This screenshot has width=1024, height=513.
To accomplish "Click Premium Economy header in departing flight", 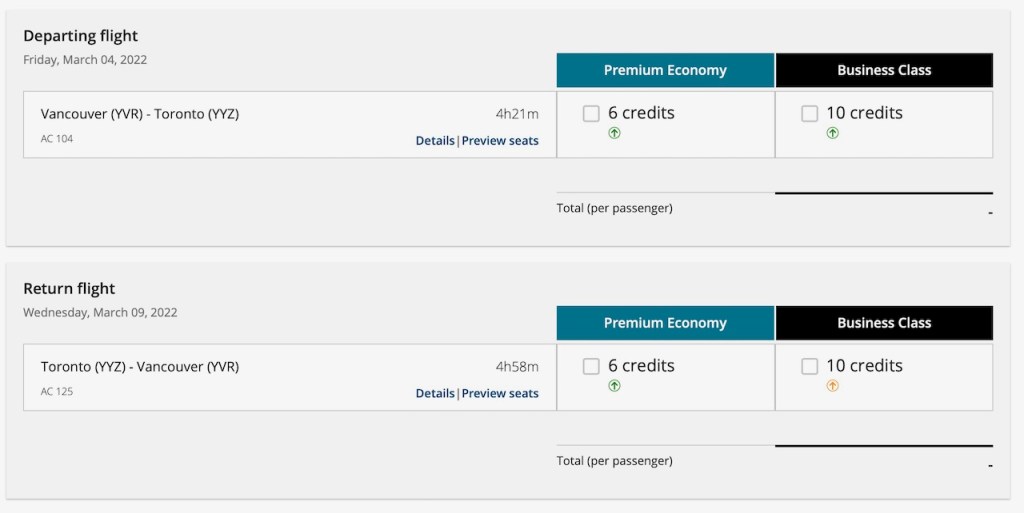I will [665, 71].
